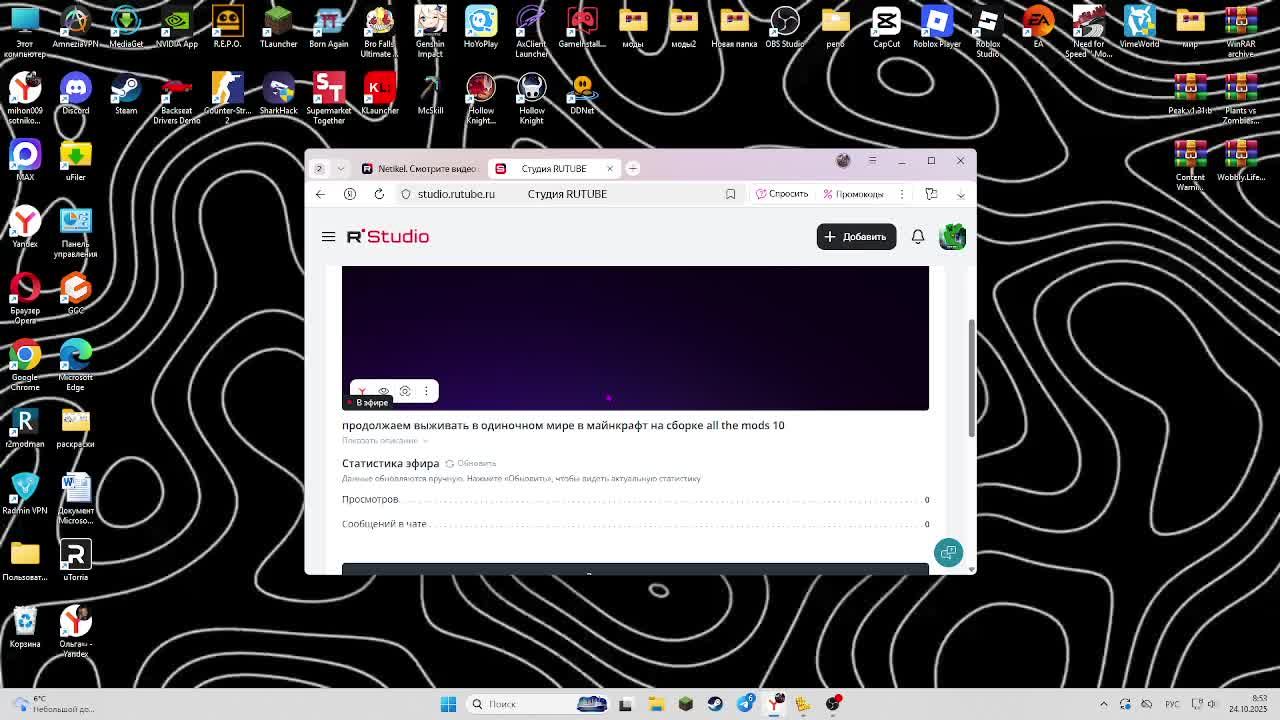Select the Discord desktop icon
The image size is (1280, 720).
75,95
